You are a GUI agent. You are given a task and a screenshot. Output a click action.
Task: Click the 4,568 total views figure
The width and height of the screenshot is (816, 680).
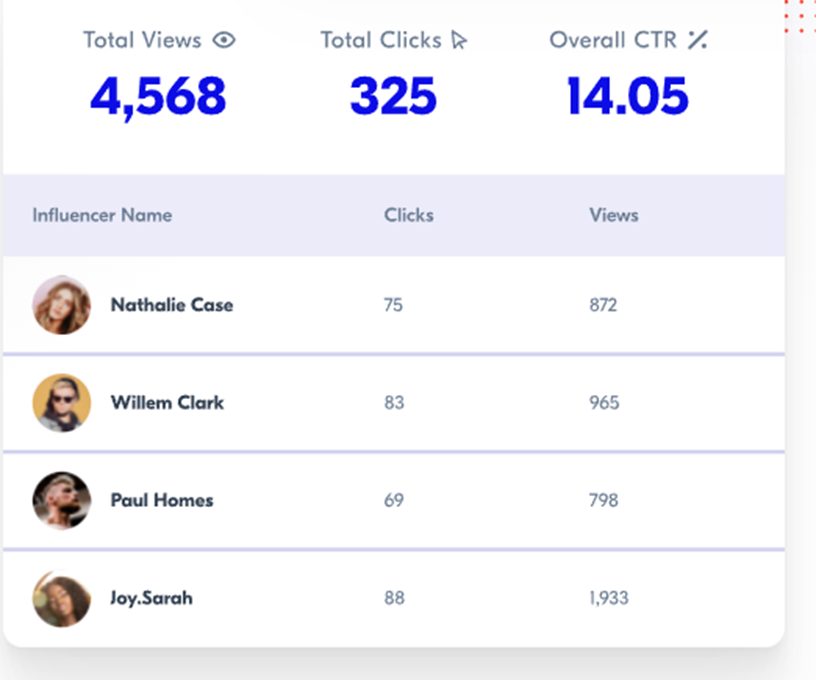point(158,97)
